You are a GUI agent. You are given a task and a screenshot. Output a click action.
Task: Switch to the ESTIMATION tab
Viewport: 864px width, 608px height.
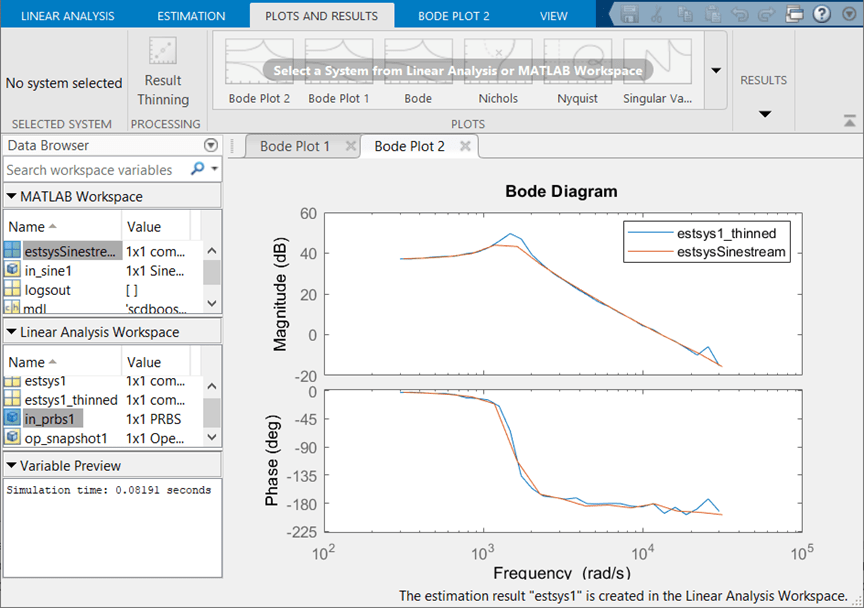pyautogui.click(x=191, y=16)
